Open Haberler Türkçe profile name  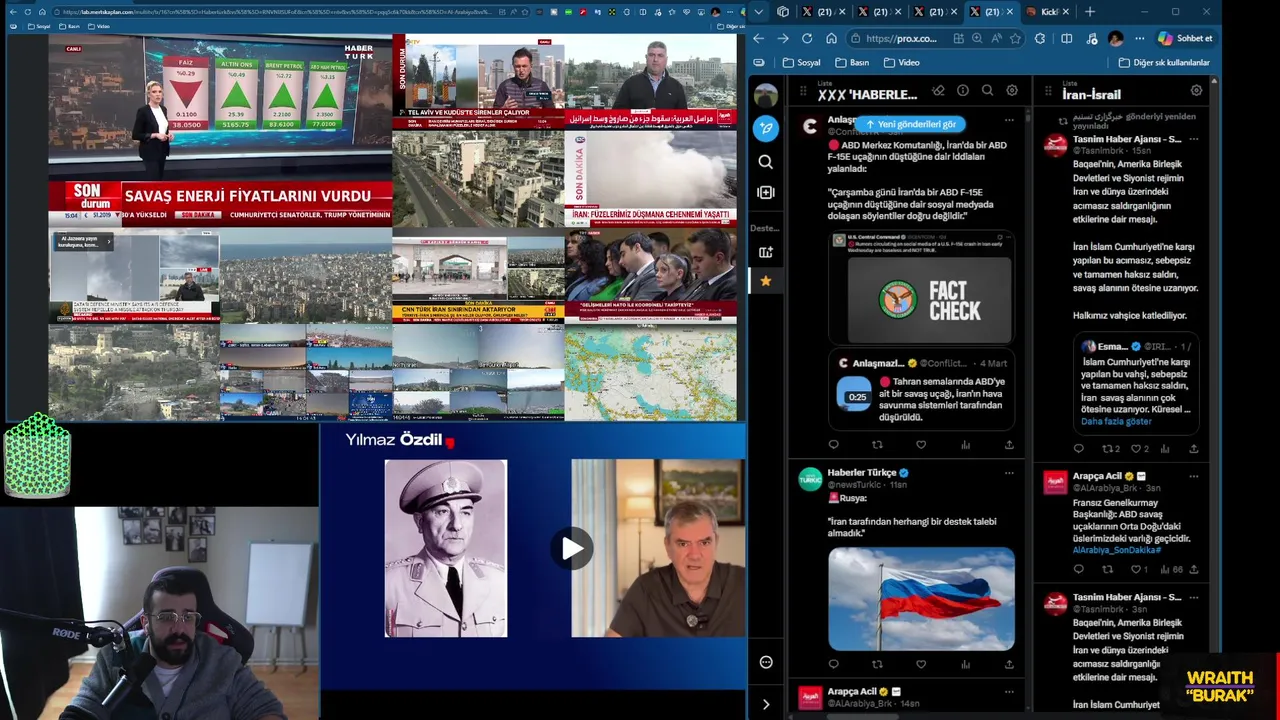click(x=861, y=473)
